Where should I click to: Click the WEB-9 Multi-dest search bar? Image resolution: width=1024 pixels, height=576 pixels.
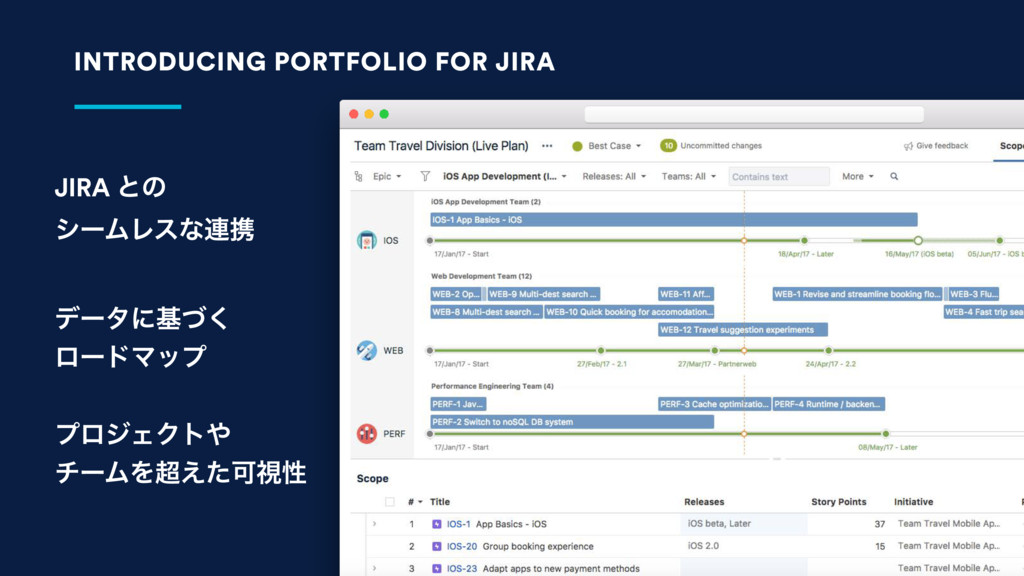pyautogui.click(x=543, y=295)
